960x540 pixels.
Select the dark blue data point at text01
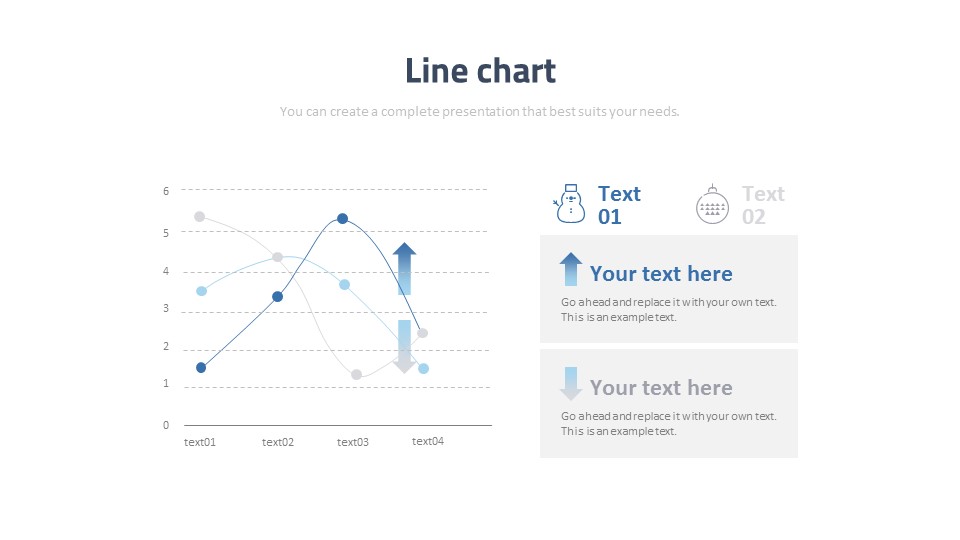(201, 367)
